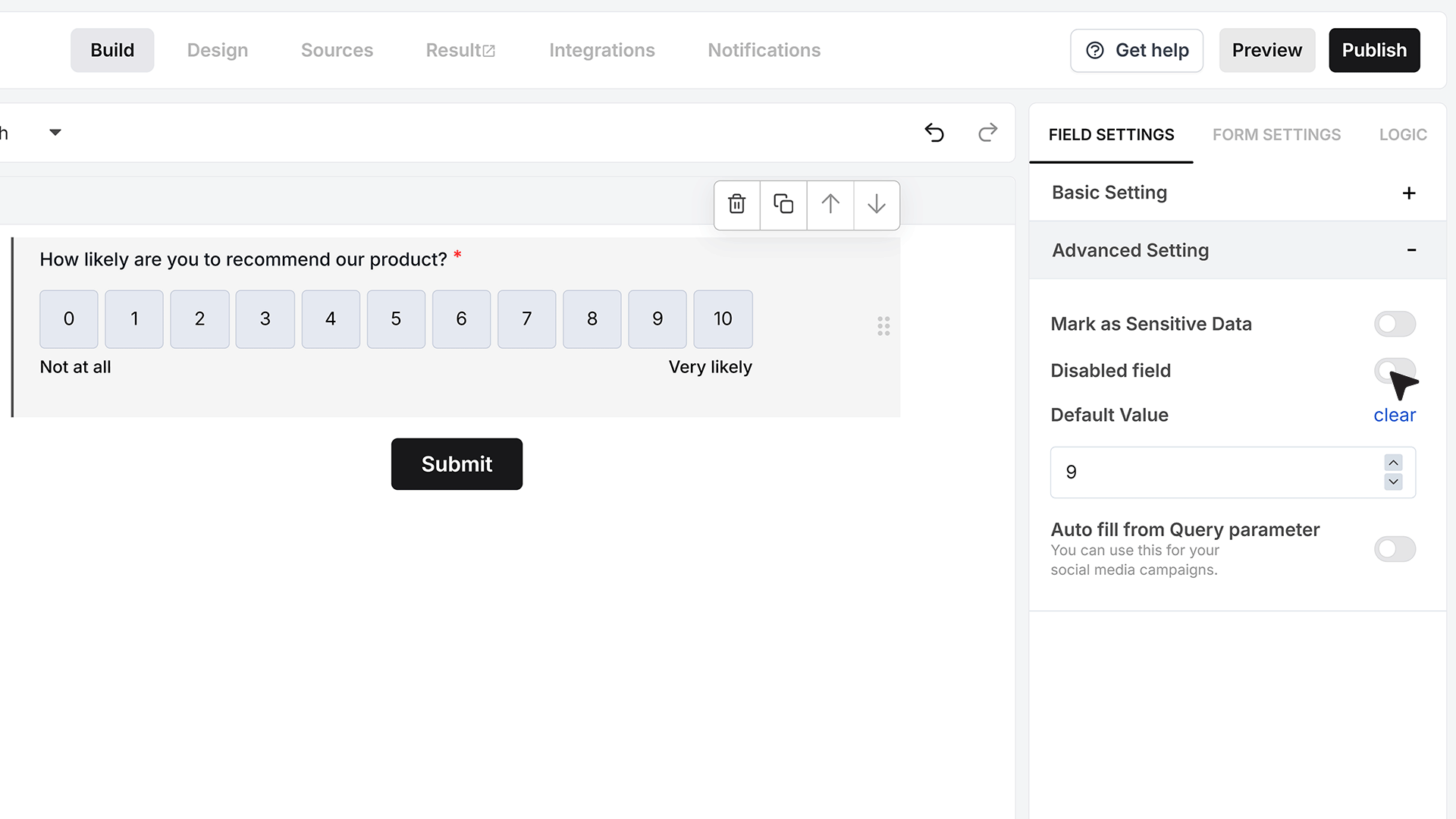The height and width of the screenshot is (819, 1456).
Task: Clear the default value via clear link
Action: pyautogui.click(x=1395, y=415)
